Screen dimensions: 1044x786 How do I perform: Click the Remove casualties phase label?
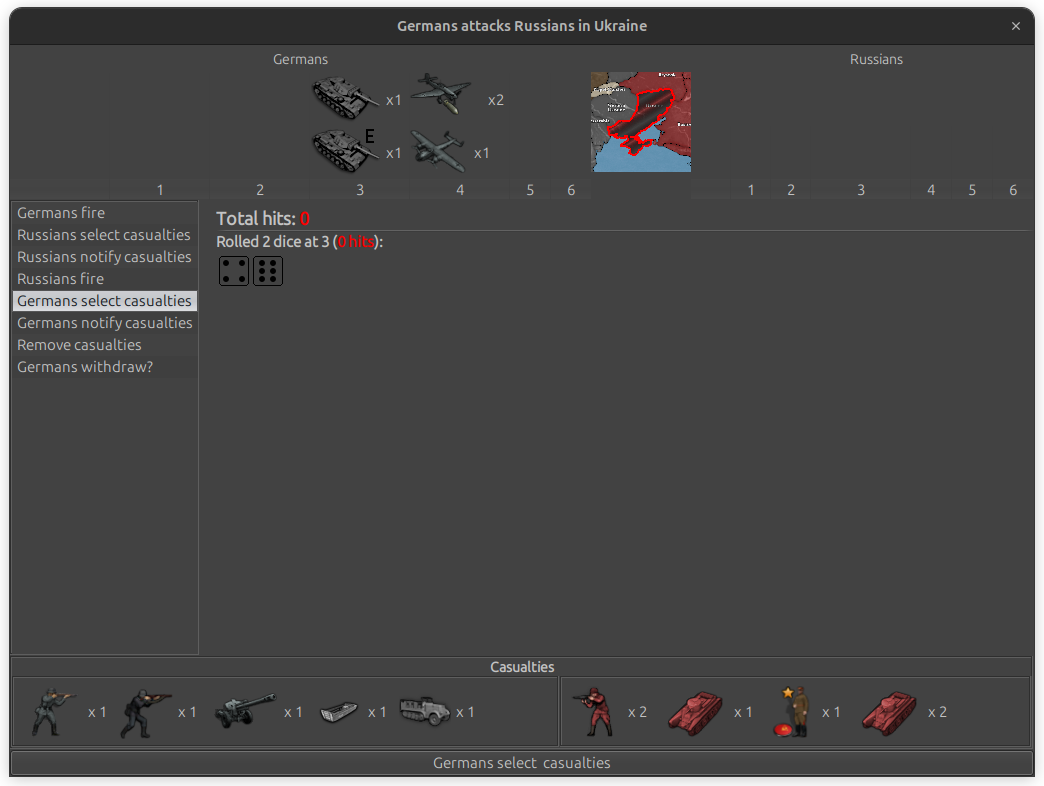tap(79, 344)
